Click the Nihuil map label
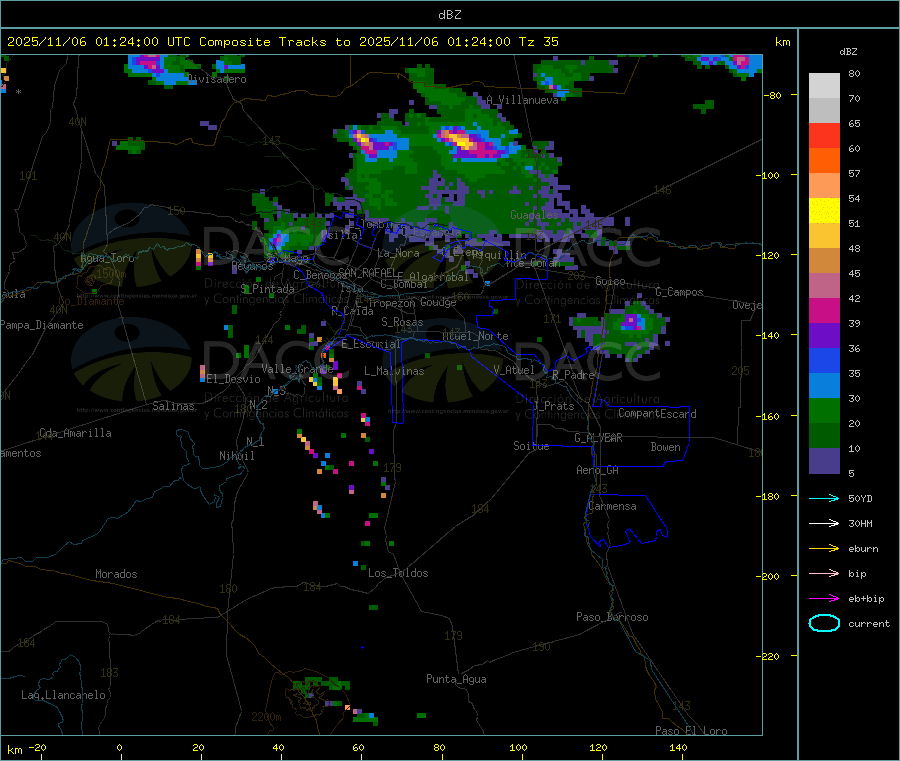This screenshot has height=761, width=900. (x=237, y=456)
